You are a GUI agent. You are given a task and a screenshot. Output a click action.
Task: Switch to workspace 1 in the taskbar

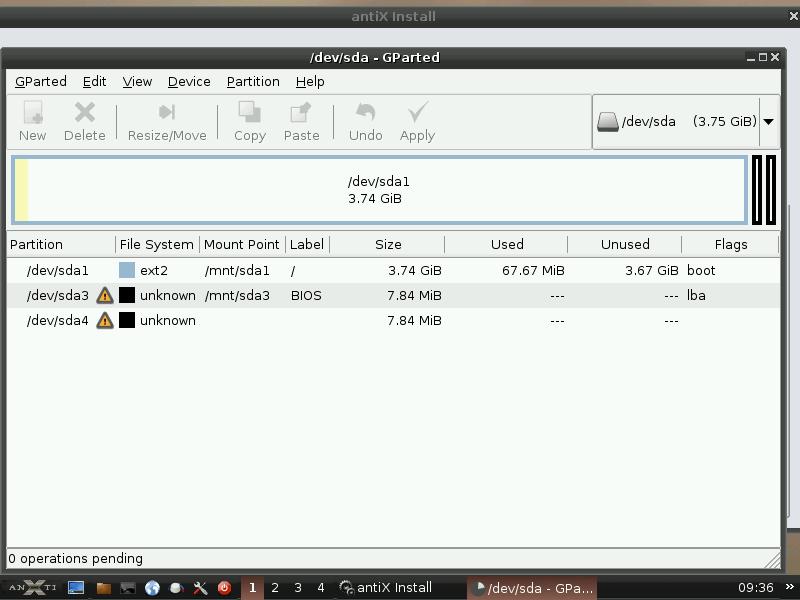click(252, 588)
